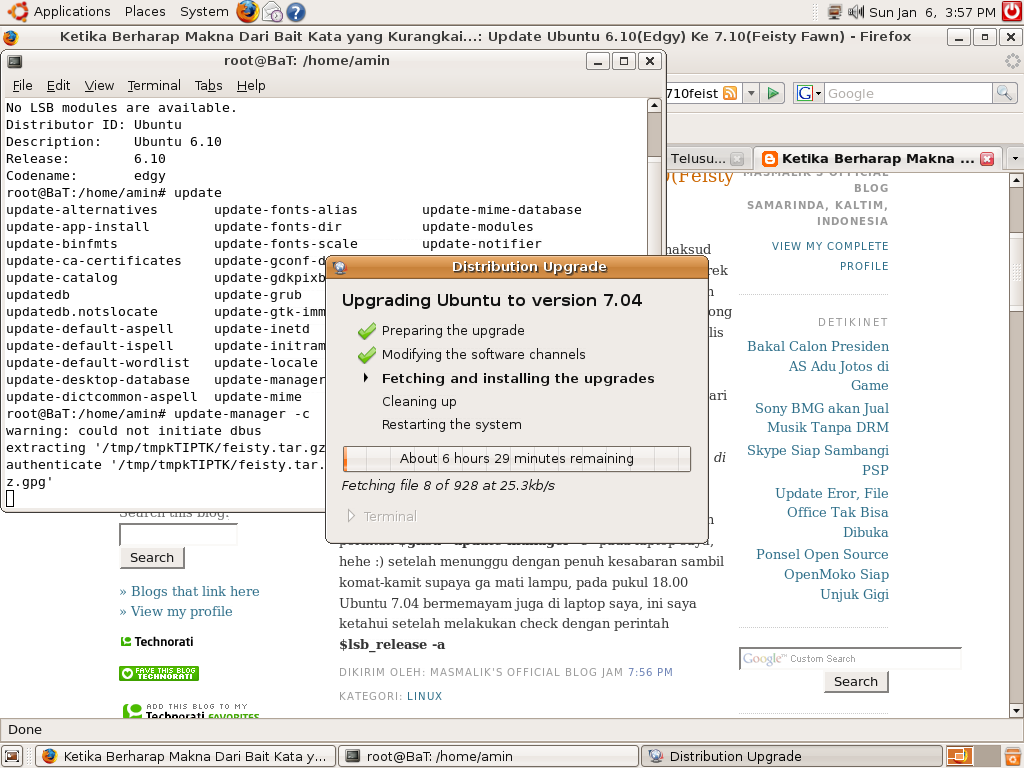Open the Places panel menu
Image resolution: width=1024 pixels, height=768 pixels.
[x=145, y=12]
